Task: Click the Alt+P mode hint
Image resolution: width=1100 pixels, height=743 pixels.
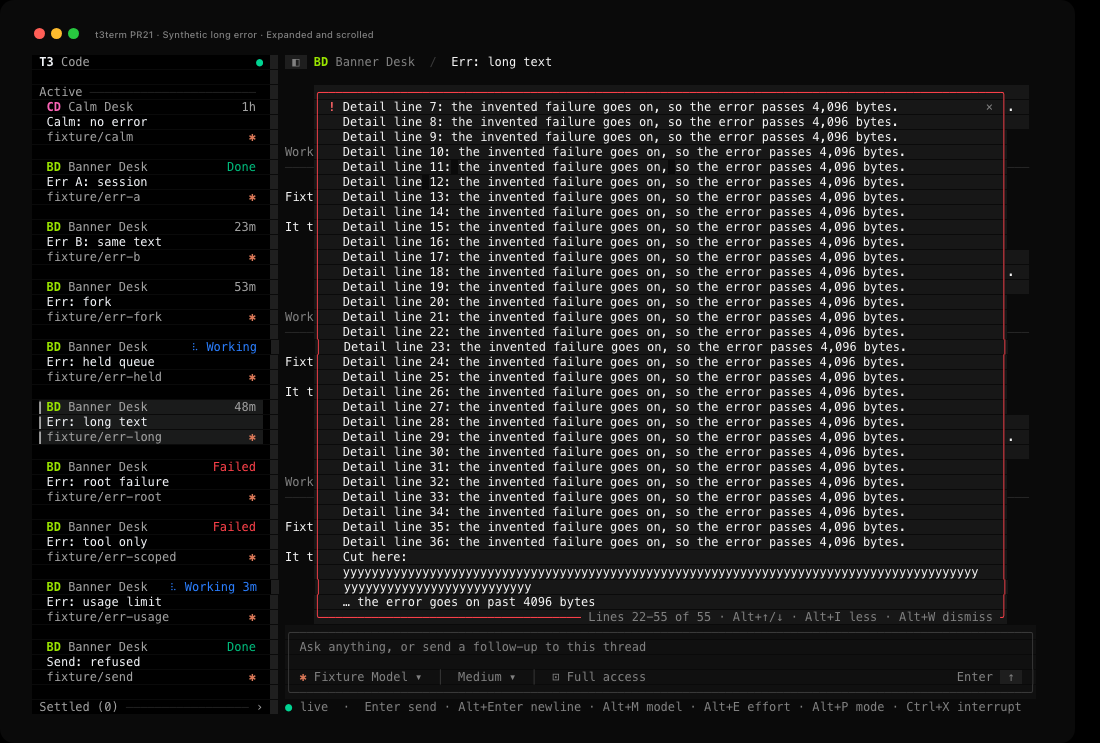Action: coord(847,707)
